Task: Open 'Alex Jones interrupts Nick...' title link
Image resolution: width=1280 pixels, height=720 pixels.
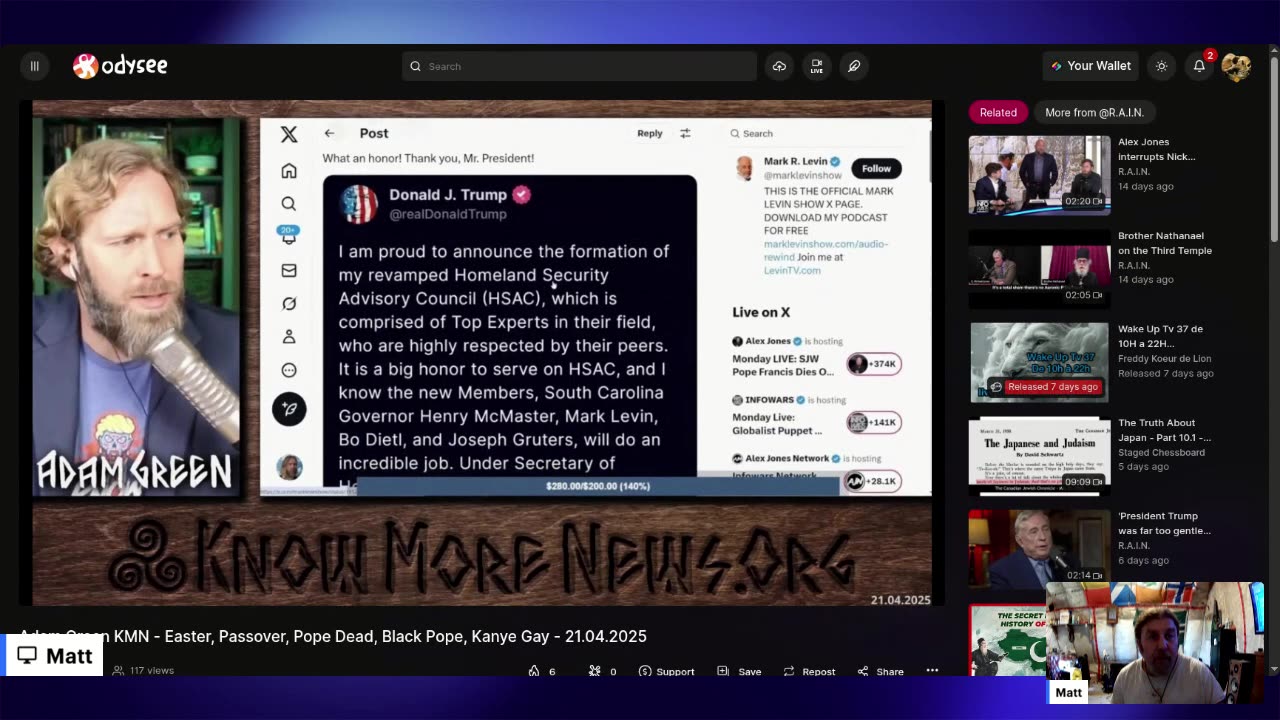Action: (x=1157, y=149)
